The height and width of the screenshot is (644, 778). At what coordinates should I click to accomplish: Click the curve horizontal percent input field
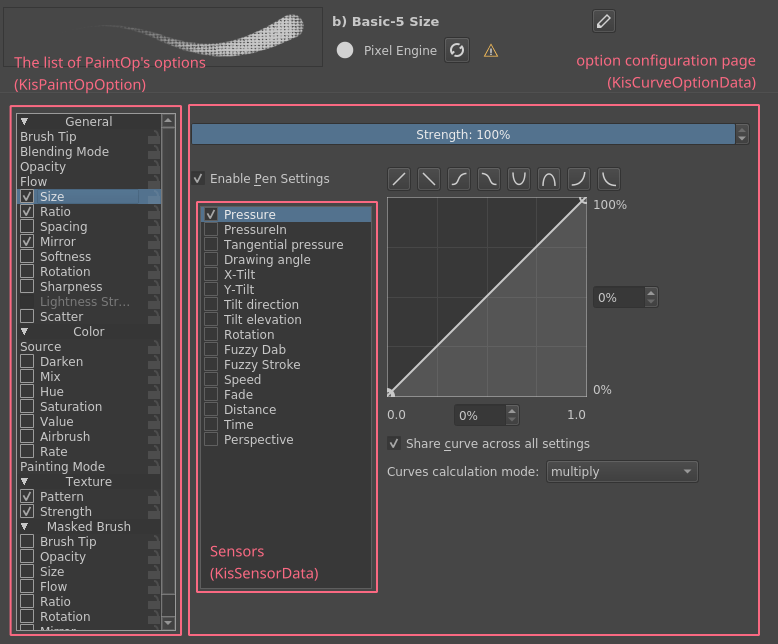click(x=480, y=415)
